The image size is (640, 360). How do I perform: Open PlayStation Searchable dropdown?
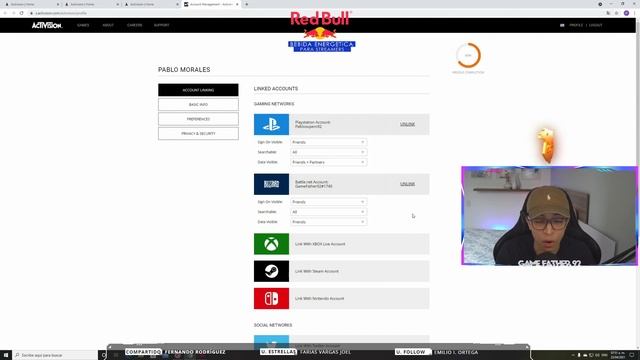point(329,152)
